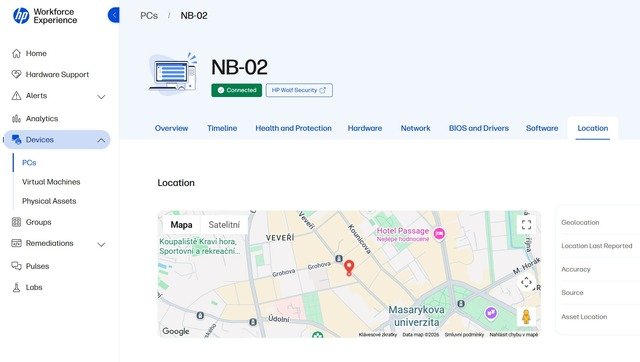
Task: Go to PCs breadcrumb link
Action: point(149,16)
